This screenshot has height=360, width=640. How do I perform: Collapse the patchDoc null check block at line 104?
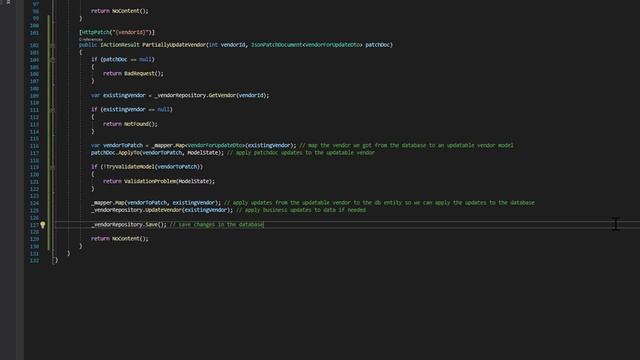53,60
